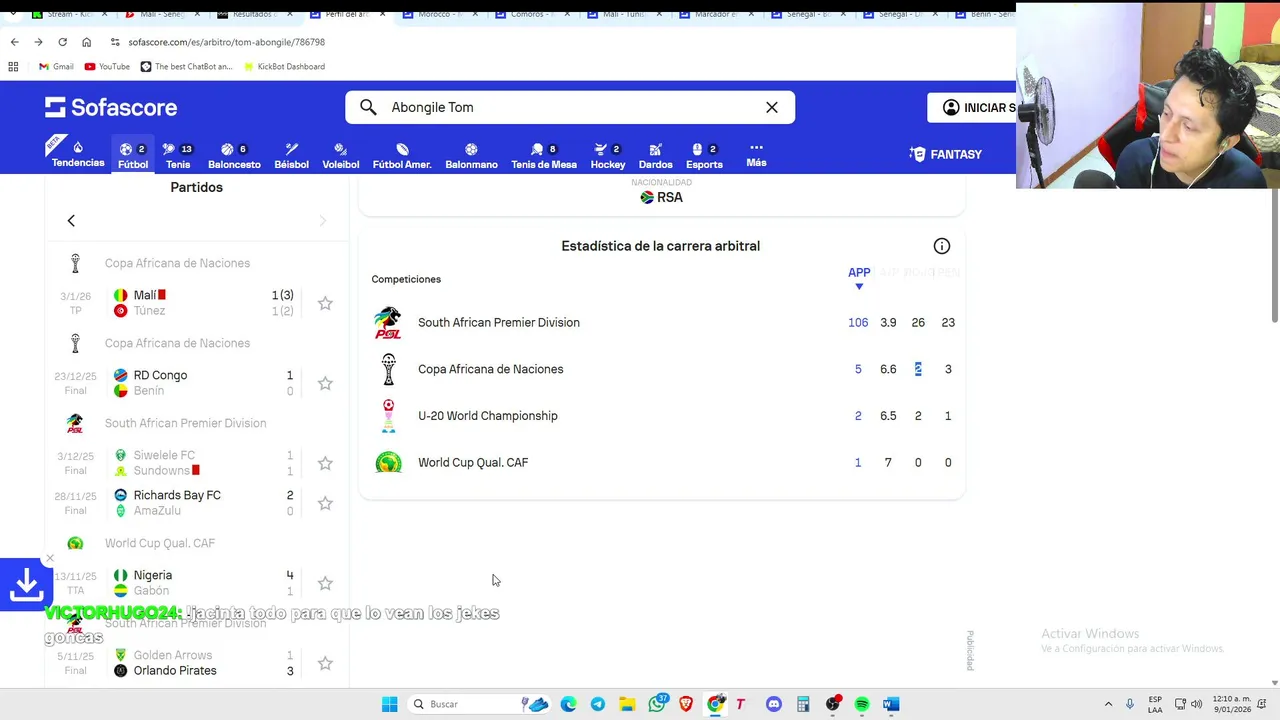Open the first Copa Africana de Naciones header
The height and width of the screenshot is (720, 1280).
pyautogui.click(x=177, y=263)
